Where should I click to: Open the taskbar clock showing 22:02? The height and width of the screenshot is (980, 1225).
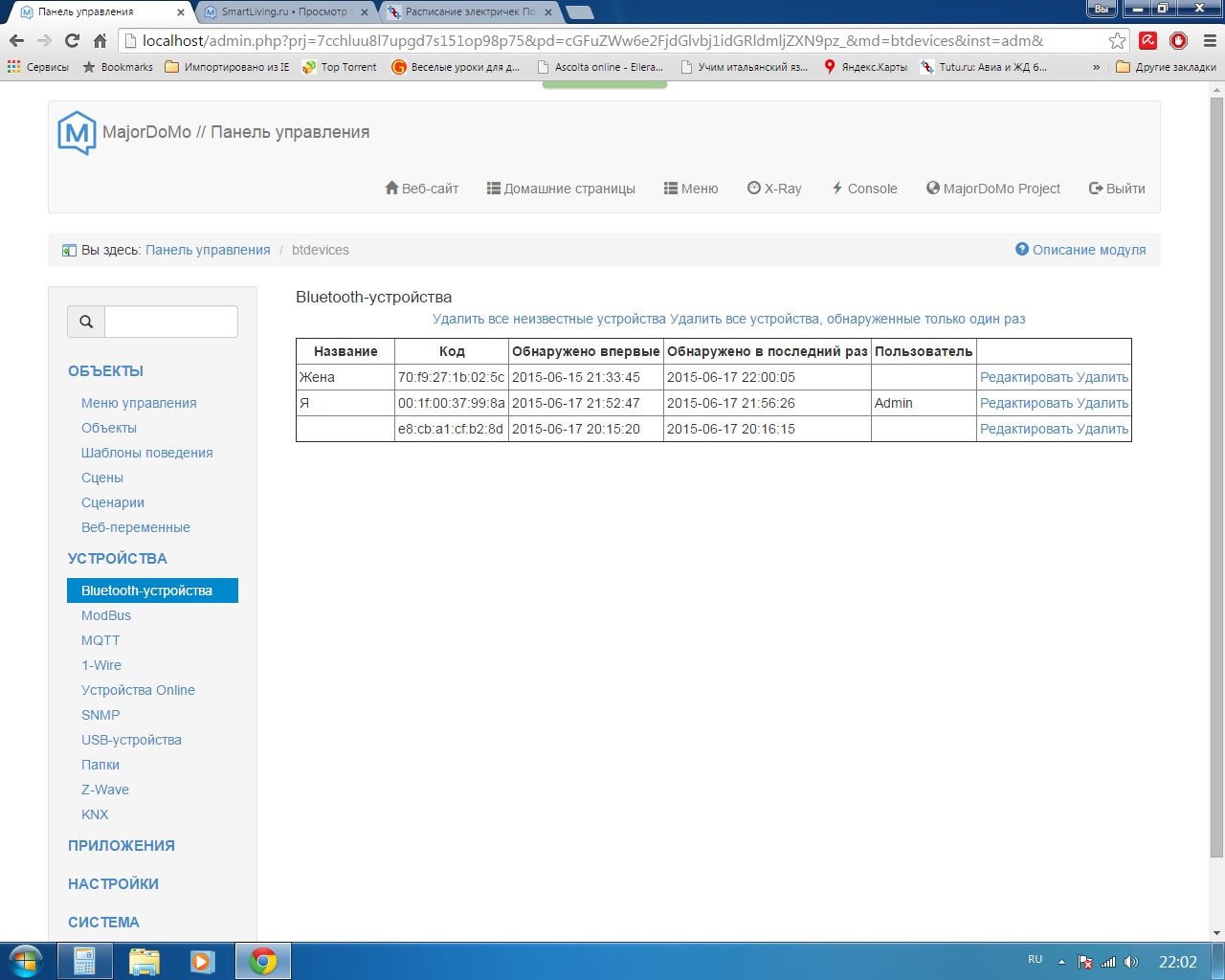pyautogui.click(x=1177, y=962)
